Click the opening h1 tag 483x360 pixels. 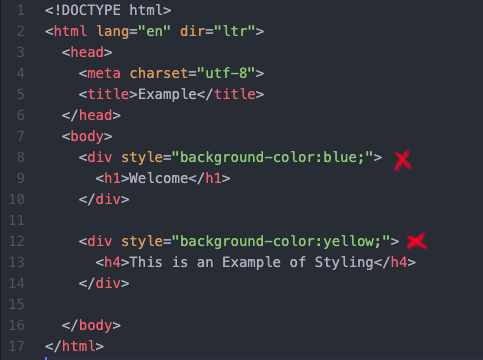pyautogui.click(x=112, y=178)
